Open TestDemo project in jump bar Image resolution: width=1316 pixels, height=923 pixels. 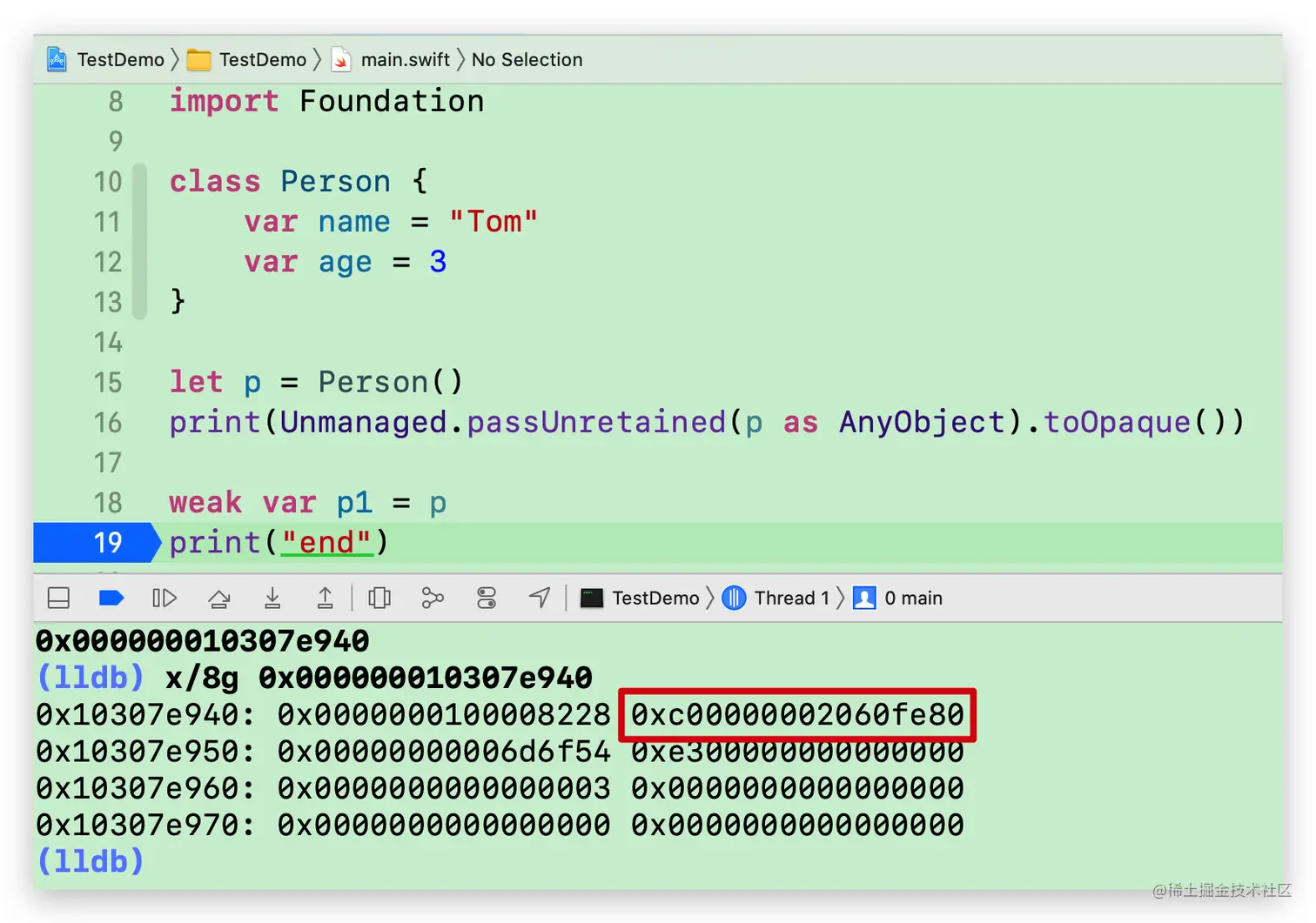coord(105,59)
